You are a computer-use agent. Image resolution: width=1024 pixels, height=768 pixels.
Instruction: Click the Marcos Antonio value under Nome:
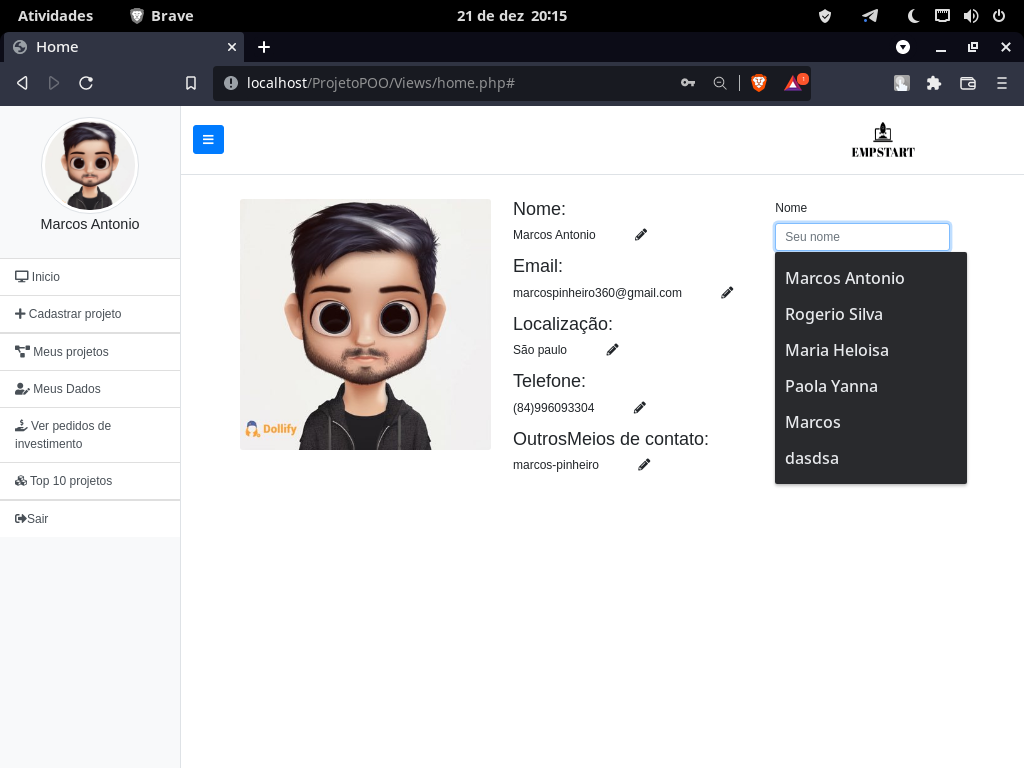click(554, 234)
